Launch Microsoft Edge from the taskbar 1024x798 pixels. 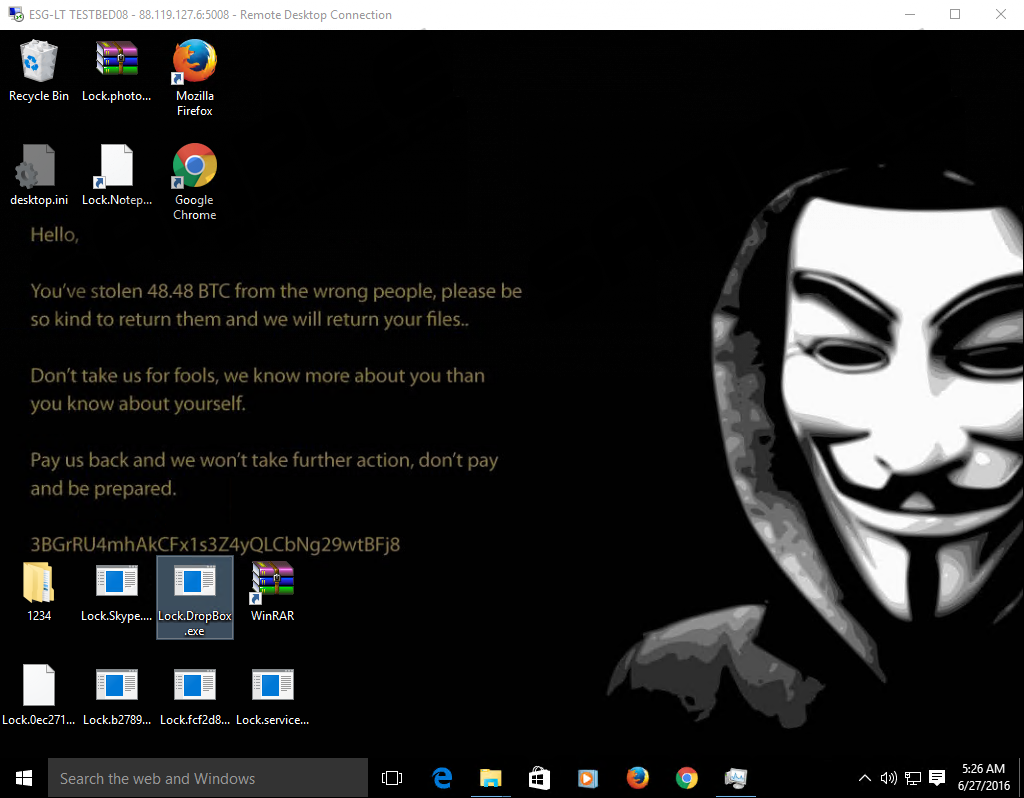click(x=442, y=778)
